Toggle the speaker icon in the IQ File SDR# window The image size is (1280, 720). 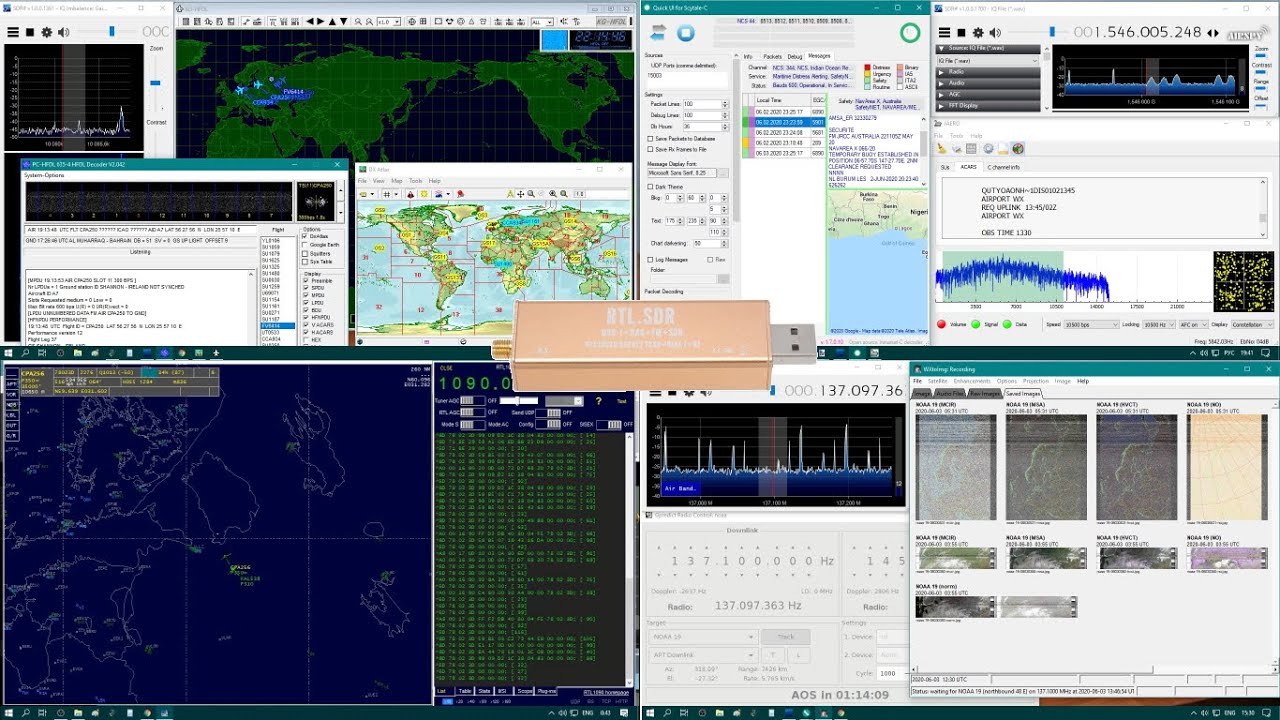[x=995, y=32]
